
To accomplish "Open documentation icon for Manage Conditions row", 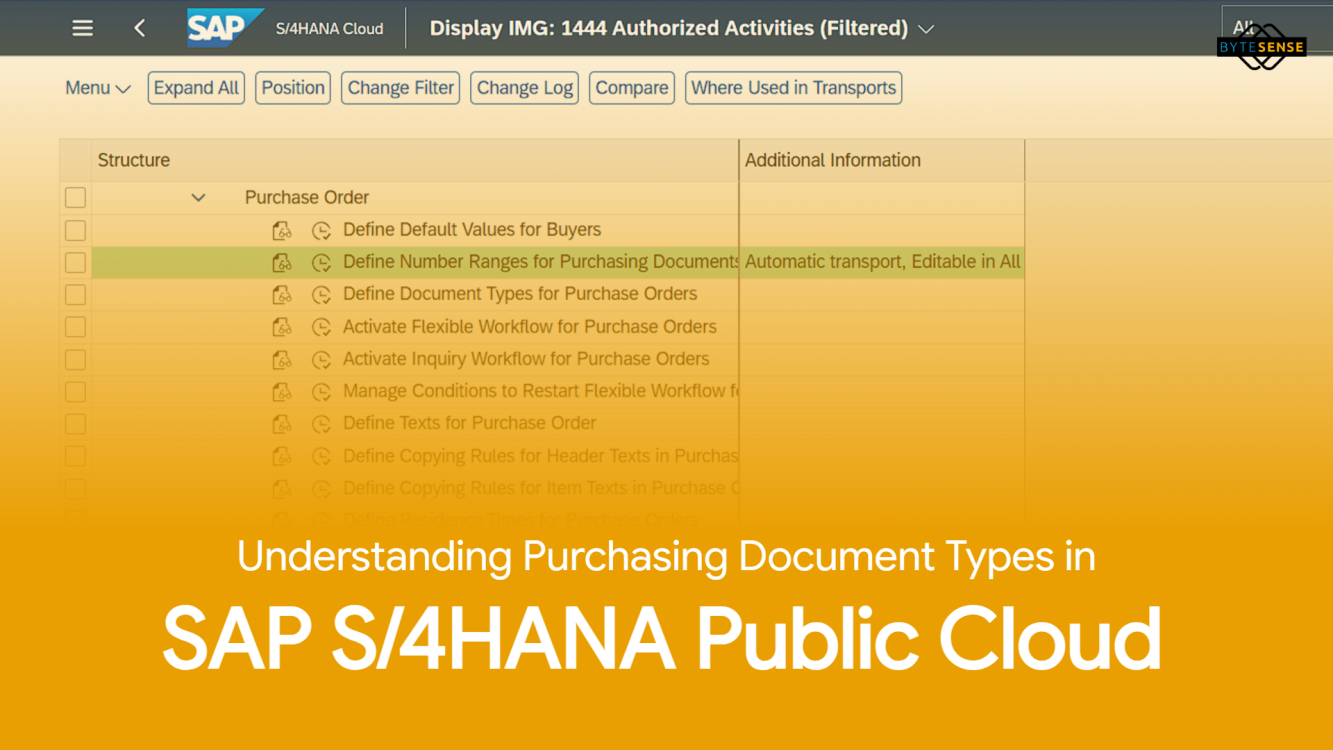I will 282,391.
